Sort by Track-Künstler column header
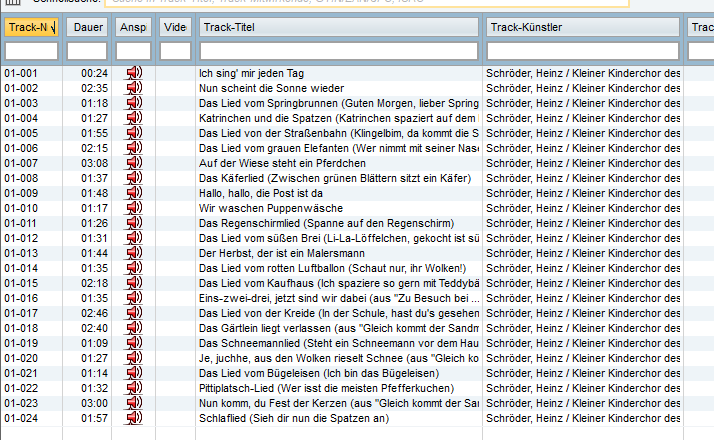Screen dimensions: 714x440 click(x=583, y=27)
